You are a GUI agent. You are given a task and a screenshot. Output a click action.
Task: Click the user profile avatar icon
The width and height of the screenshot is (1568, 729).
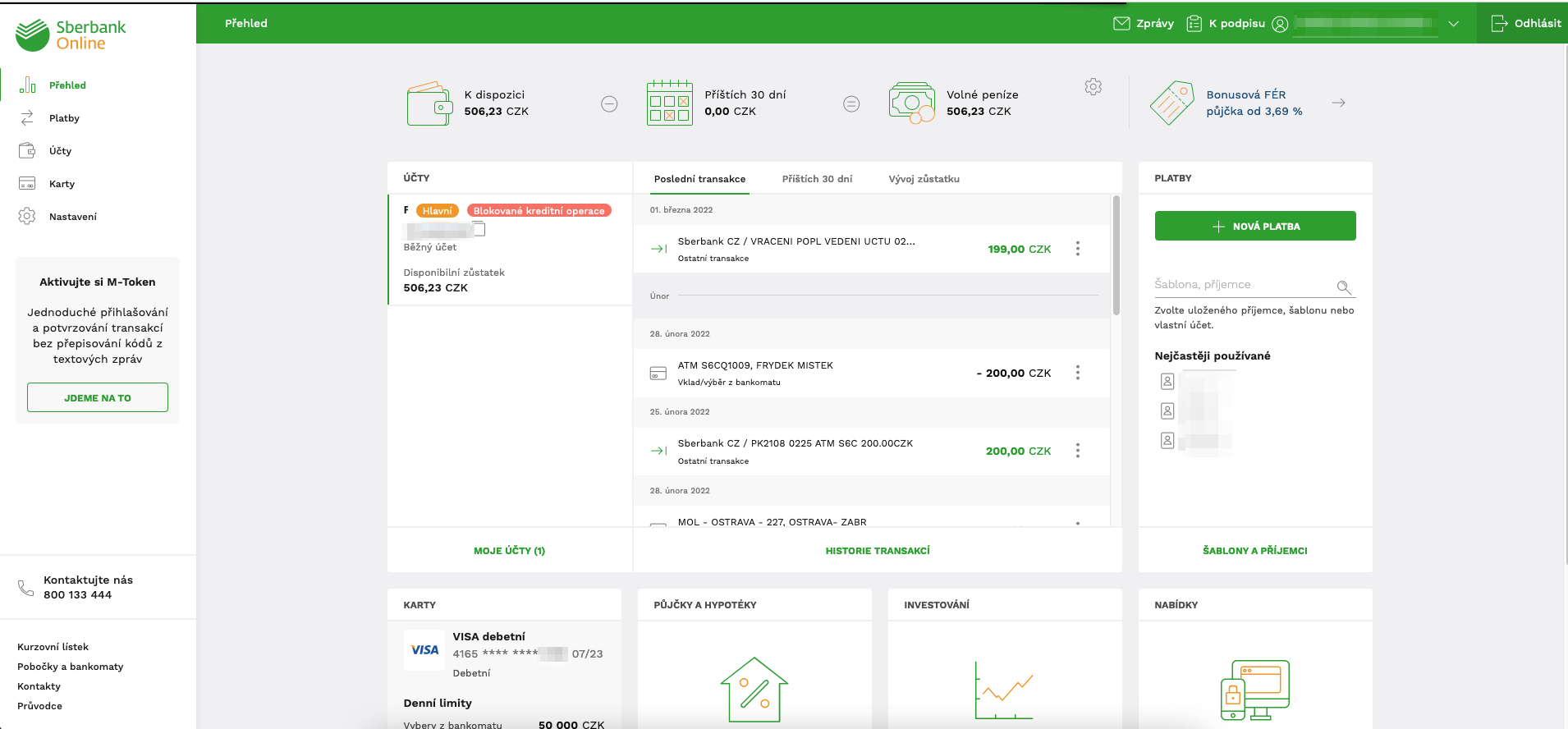(1280, 24)
